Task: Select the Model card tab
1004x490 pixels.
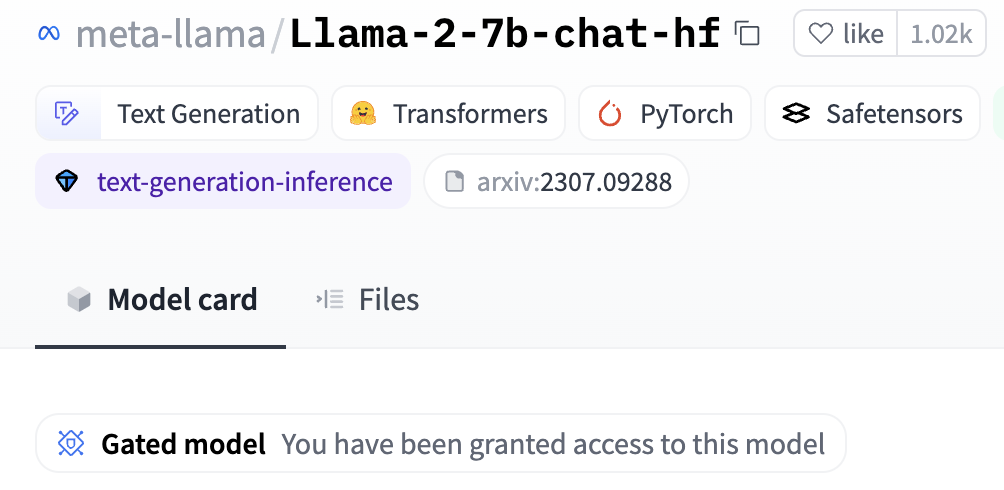Action: pyautogui.click(x=161, y=299)
